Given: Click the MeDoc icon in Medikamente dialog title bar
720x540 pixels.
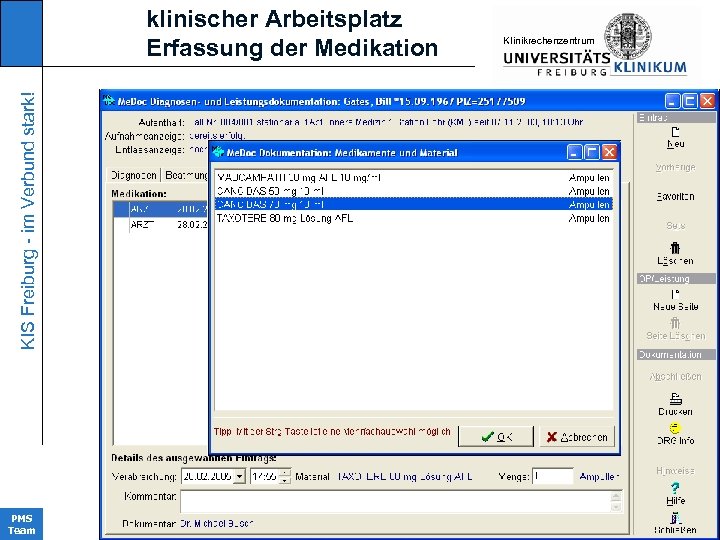Looking at the screenshot, I should [218, 152].
